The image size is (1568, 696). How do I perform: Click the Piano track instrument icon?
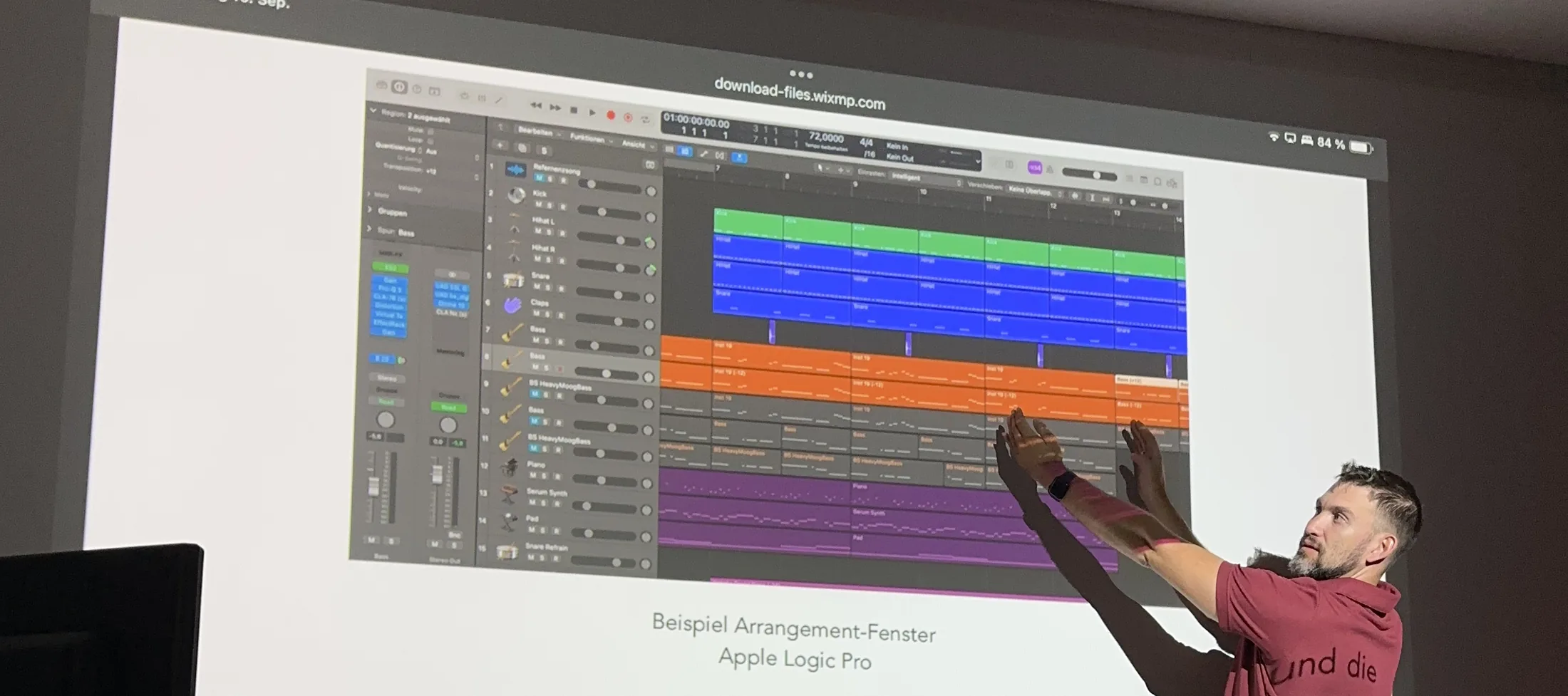[509, 467]
